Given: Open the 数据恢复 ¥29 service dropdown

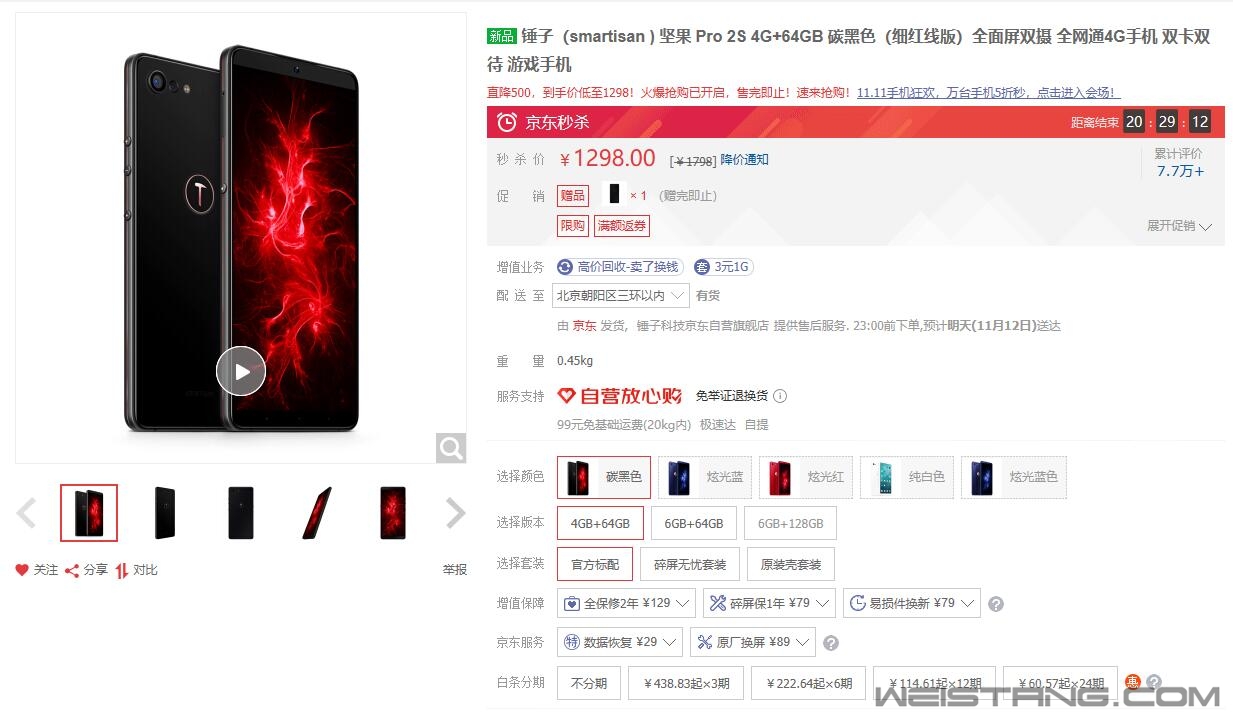Looking at the screenshot, I should point(620,642).
